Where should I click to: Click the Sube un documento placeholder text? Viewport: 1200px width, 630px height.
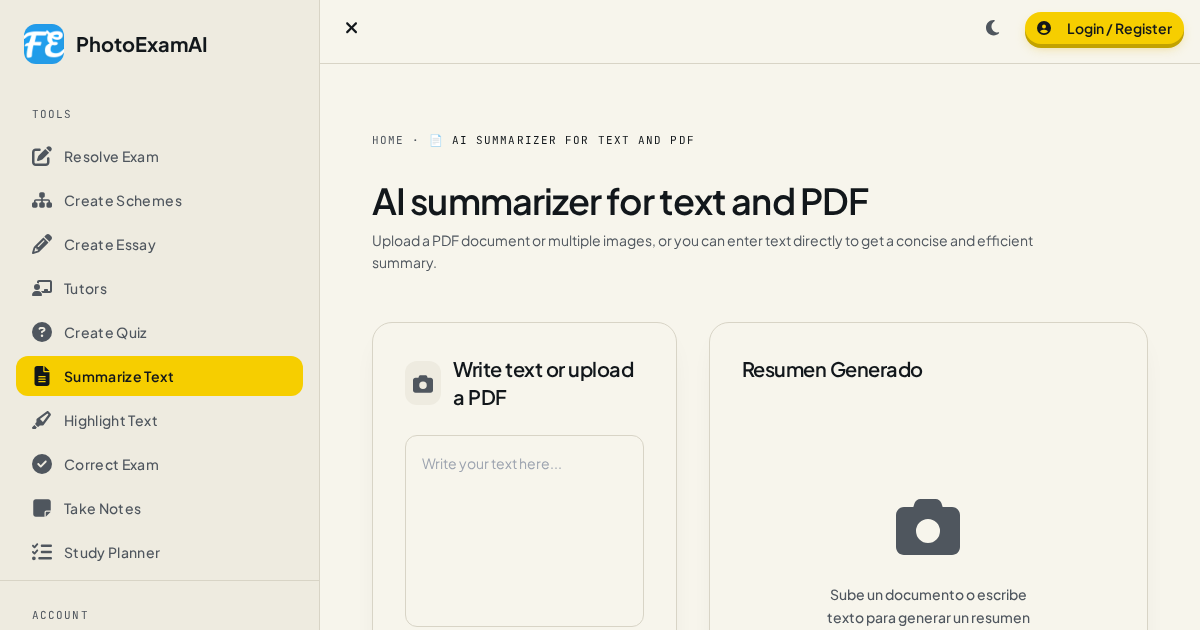pyautogui.click(x=928, y=606)
